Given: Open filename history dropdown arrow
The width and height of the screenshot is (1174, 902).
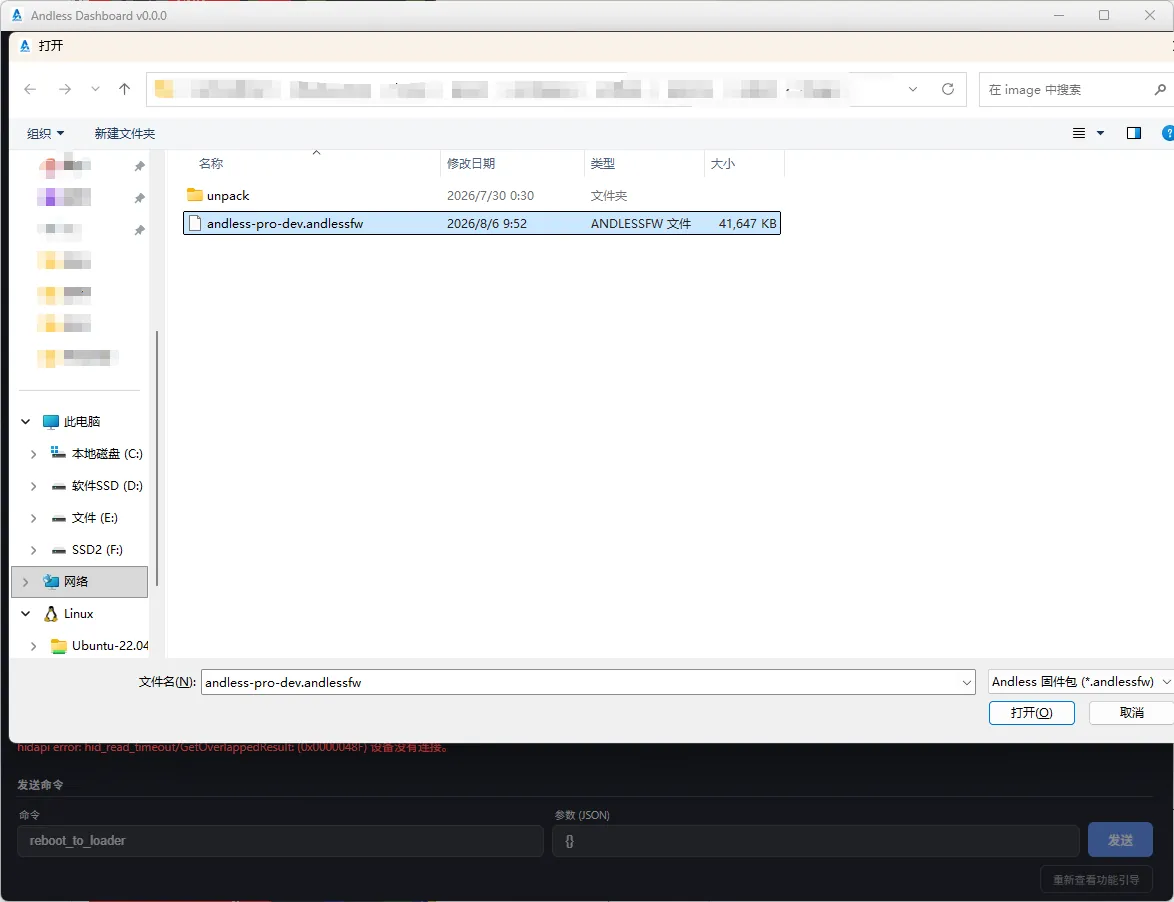Looking at the screenshot, I should point(967,682).
